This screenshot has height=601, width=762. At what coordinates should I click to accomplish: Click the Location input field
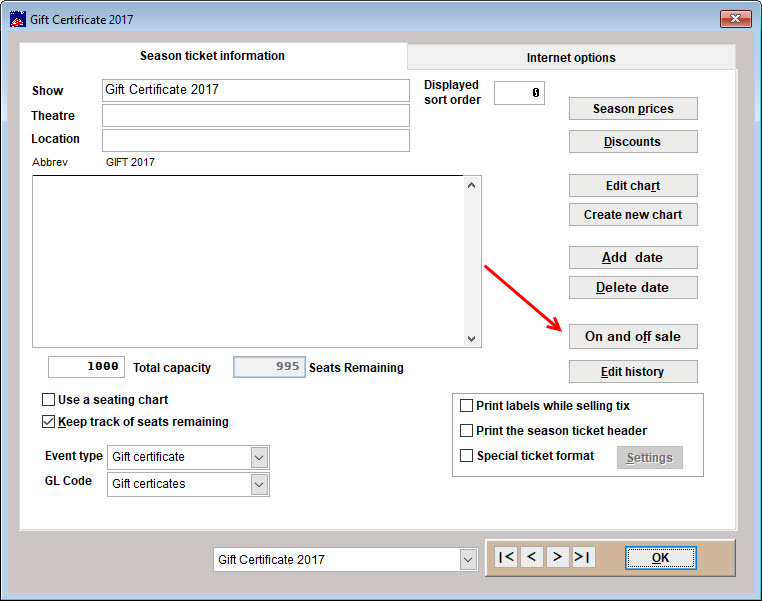click(256, 140)
